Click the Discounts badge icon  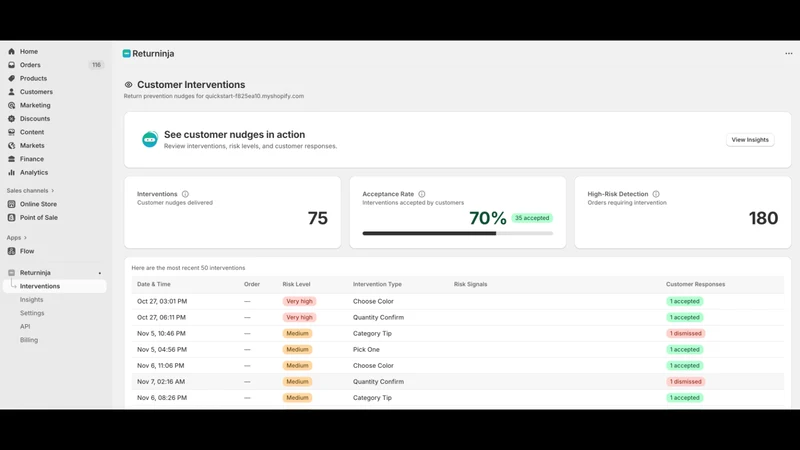pos(11,118)
